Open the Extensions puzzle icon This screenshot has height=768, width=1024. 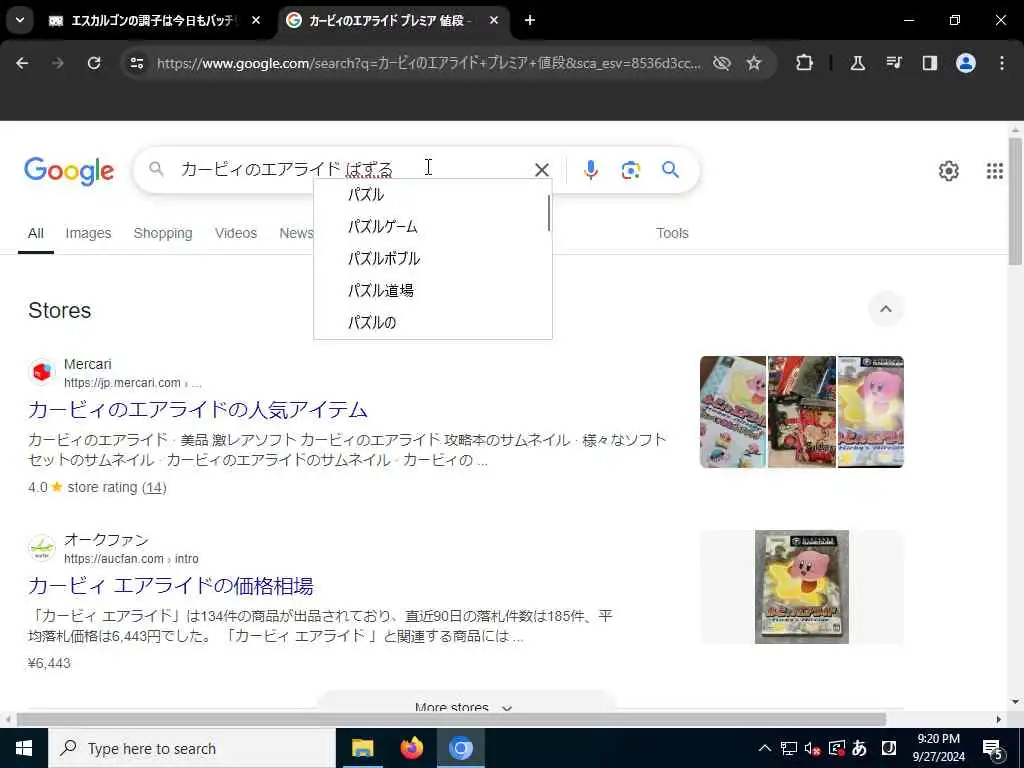pos(805,63)
